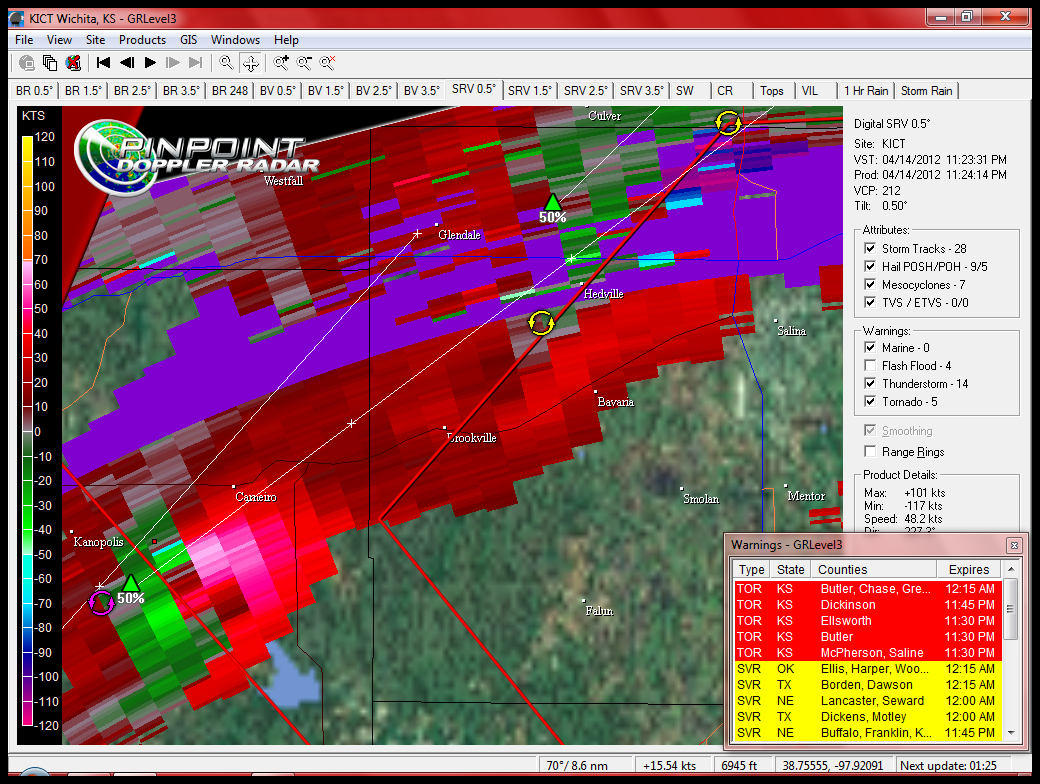The width and height of the screenshot is (1040, 784).
Task: Select the 1 Hr Rain tab
Action: pos(866,91)
